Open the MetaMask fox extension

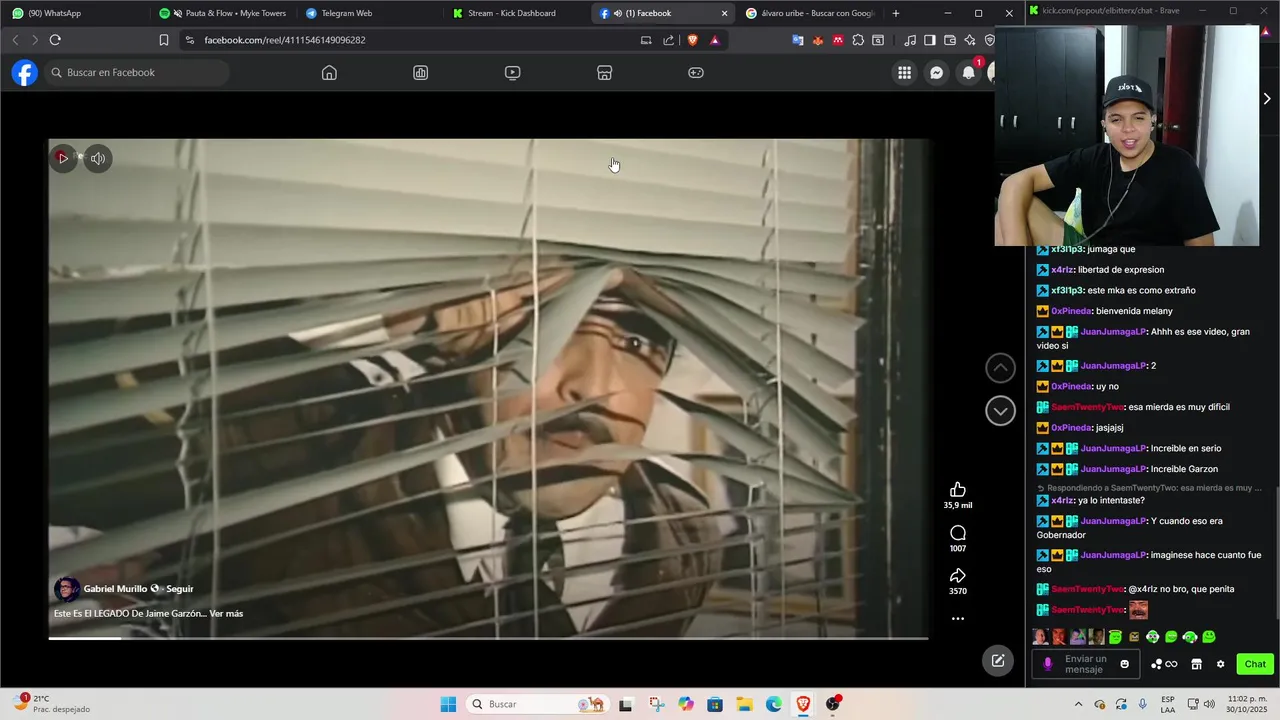(818, 40)
